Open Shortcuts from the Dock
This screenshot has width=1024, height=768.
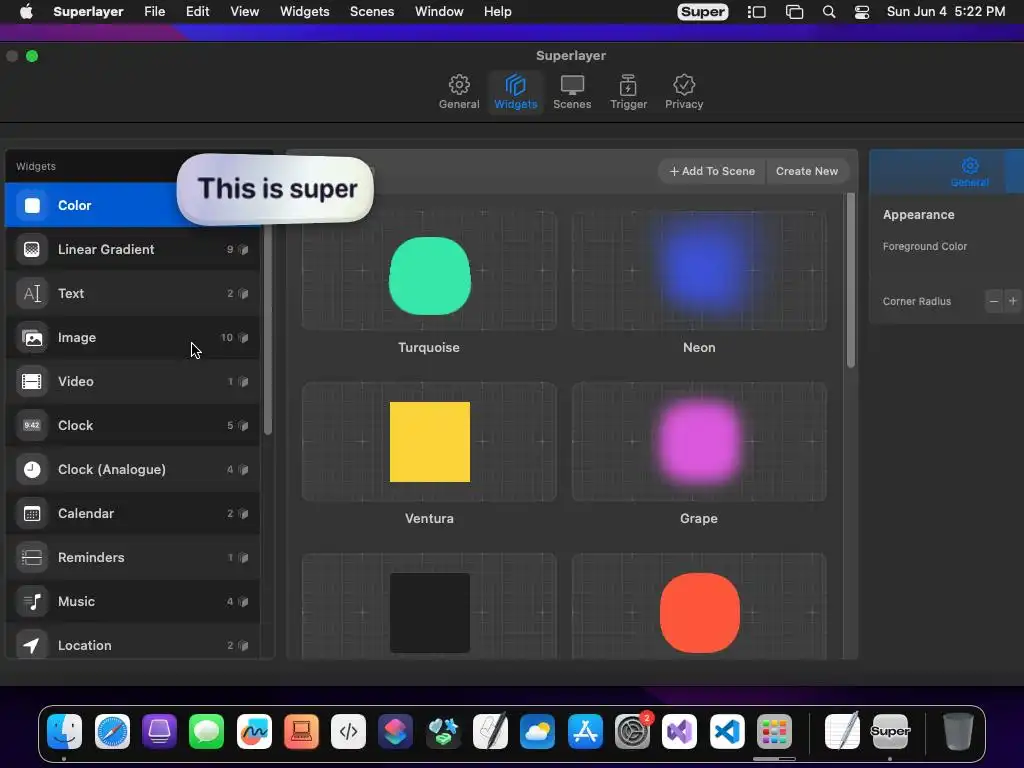click(x=395, y=731)
